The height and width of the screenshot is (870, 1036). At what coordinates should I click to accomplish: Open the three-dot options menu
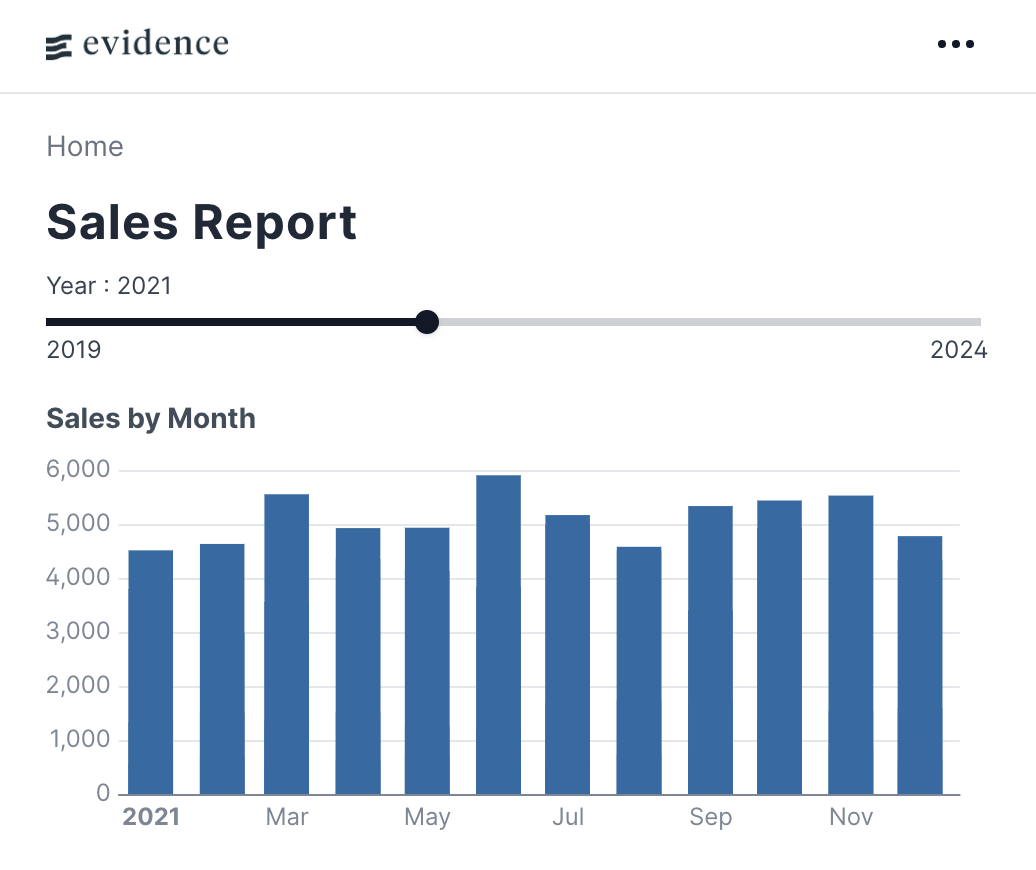[x=955, y=44]
